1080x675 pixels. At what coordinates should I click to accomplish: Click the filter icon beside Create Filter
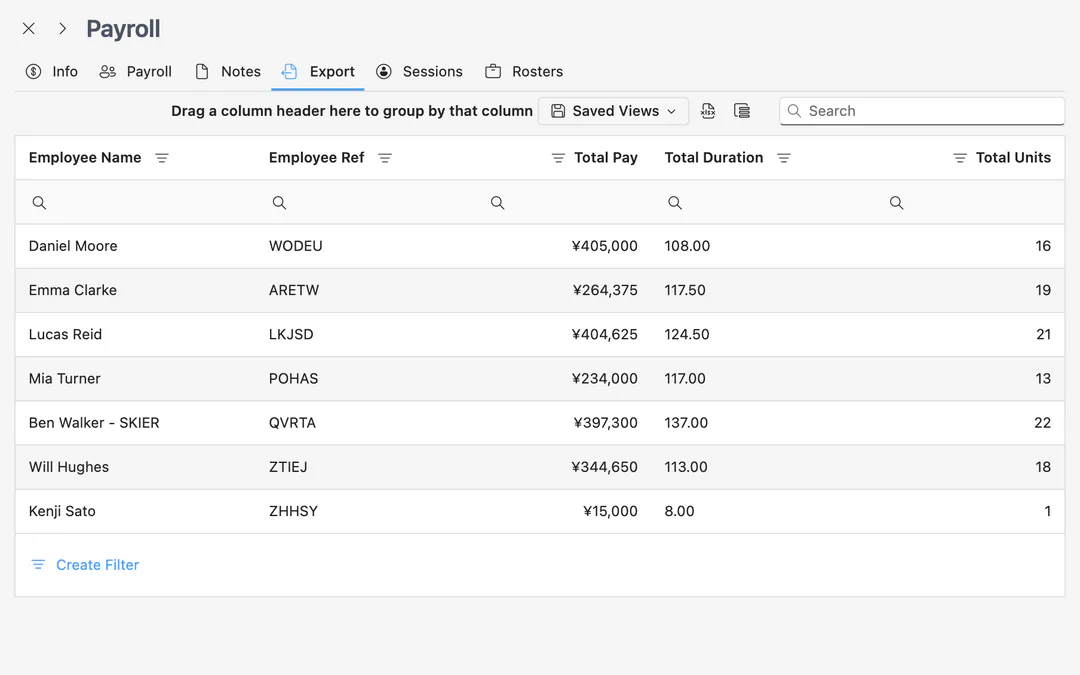tap(38, 565)
